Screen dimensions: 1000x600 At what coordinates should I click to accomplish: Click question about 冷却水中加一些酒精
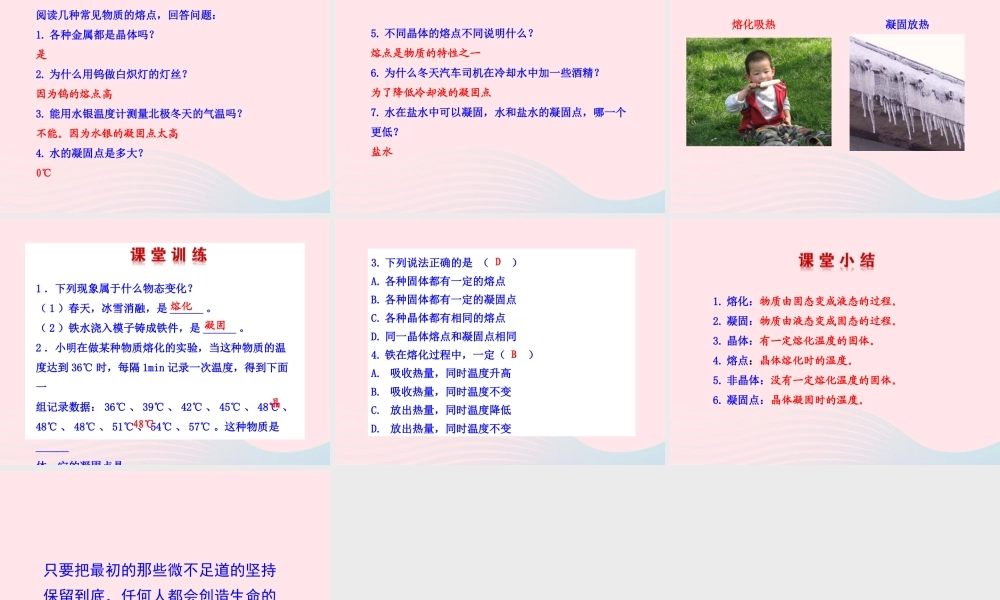(485, 73)
